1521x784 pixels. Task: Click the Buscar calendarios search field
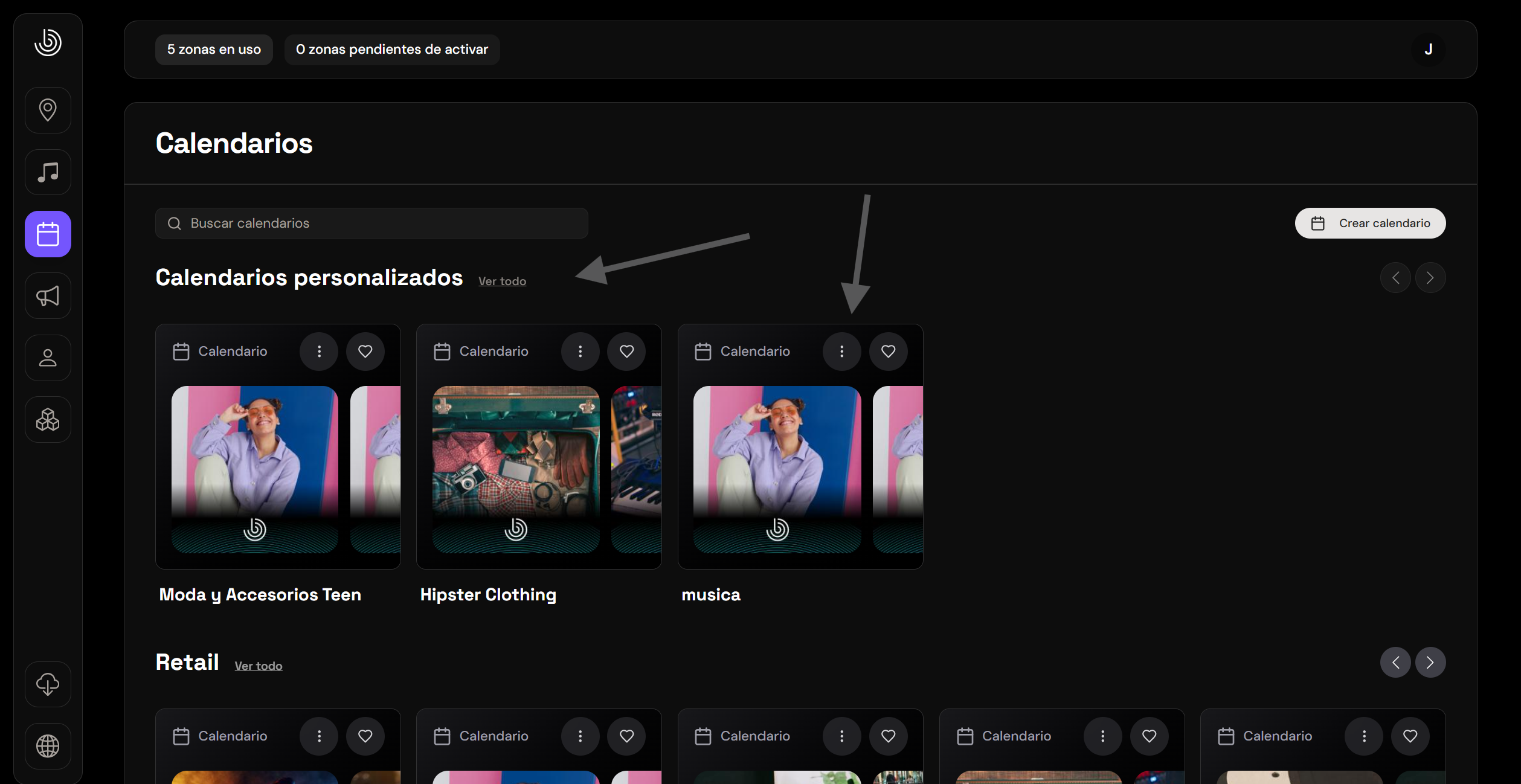[371, 223]
